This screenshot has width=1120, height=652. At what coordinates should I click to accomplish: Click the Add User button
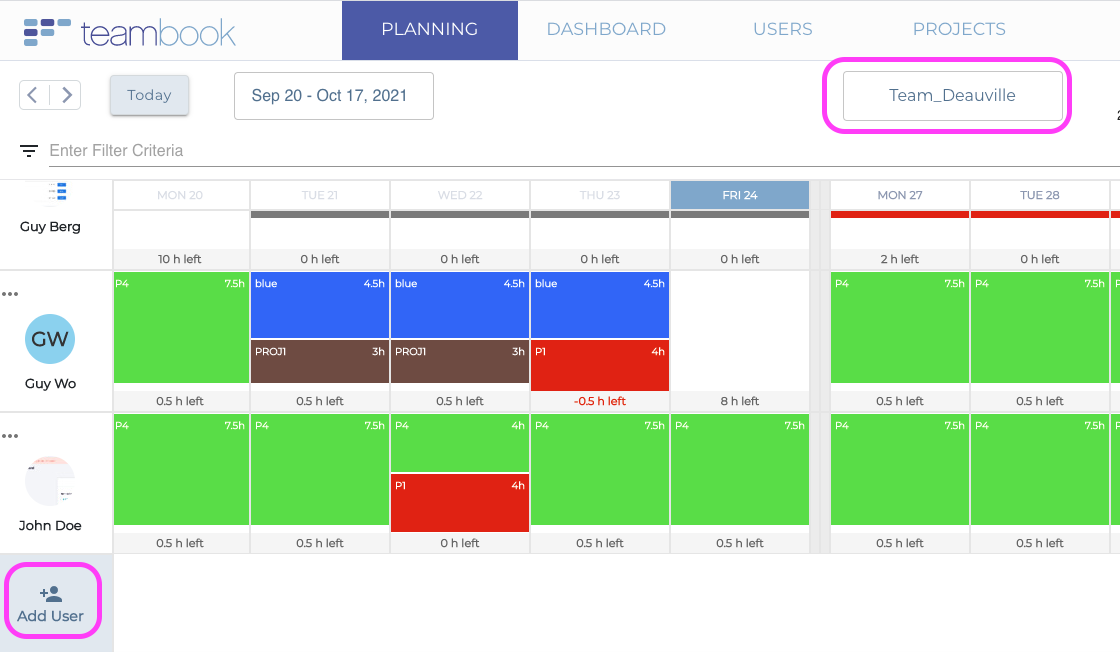51,603
